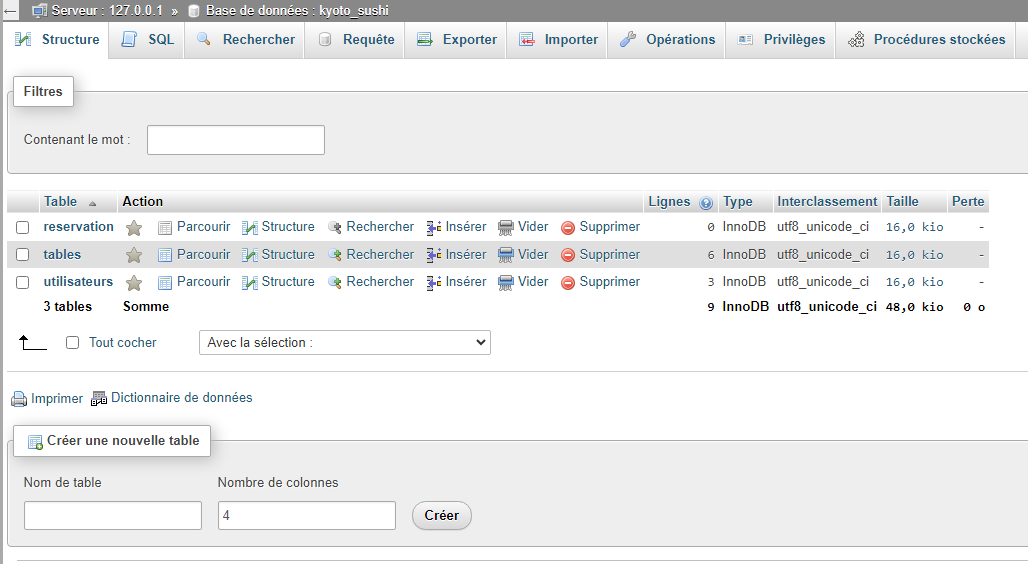This screenshot has height=564, width=1028.
Task: Open the Dictionnaire de données link
Action: pos(171,398)
